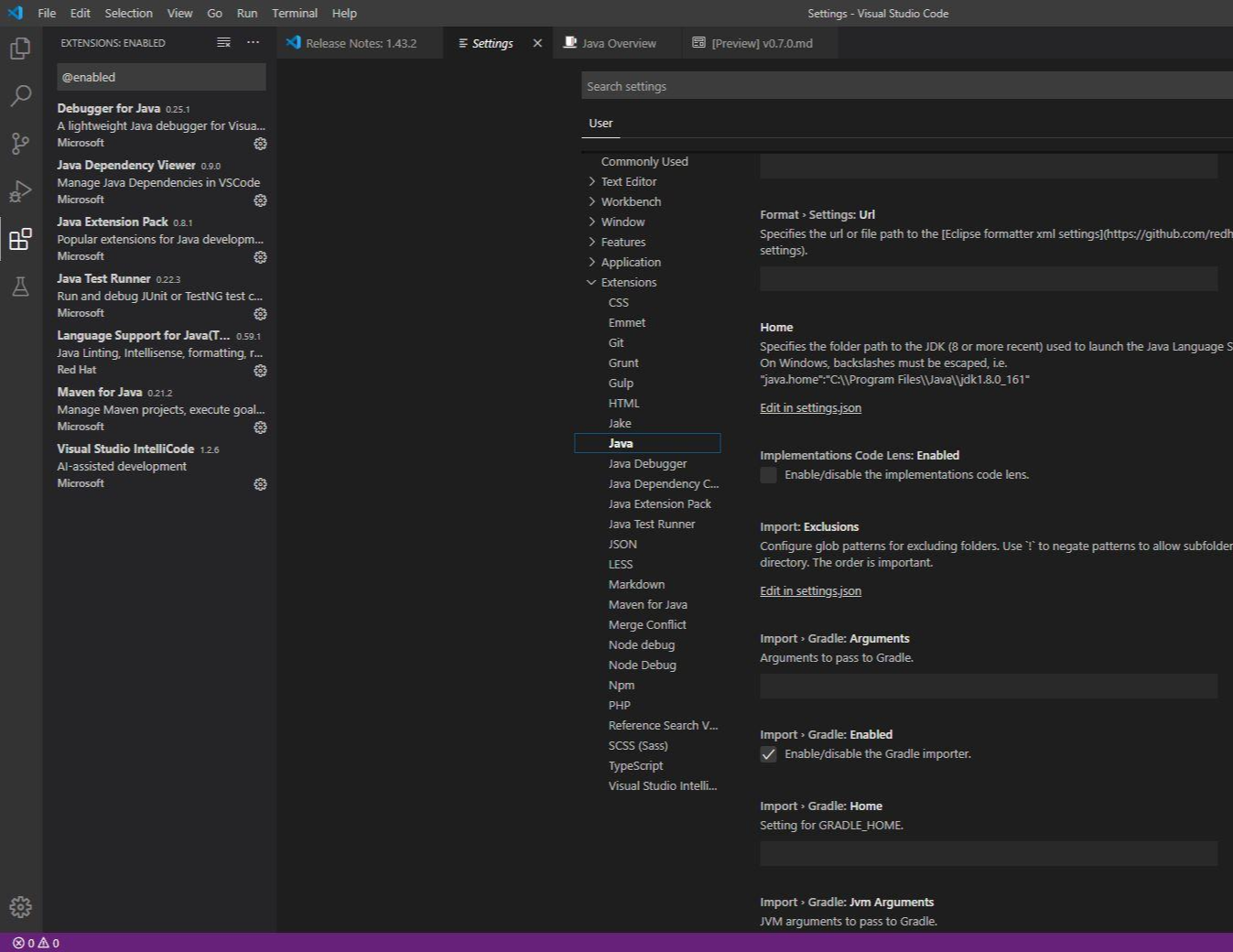Switch to [Preview] v0.7.0.md tab
1233x952 pixels.
761,43
